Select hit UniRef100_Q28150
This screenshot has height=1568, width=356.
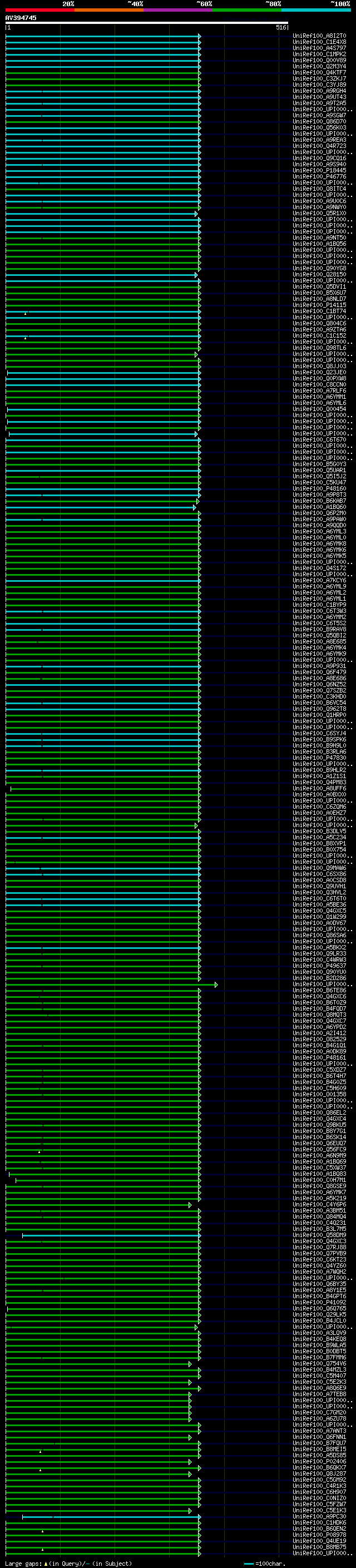pos(319,275)
